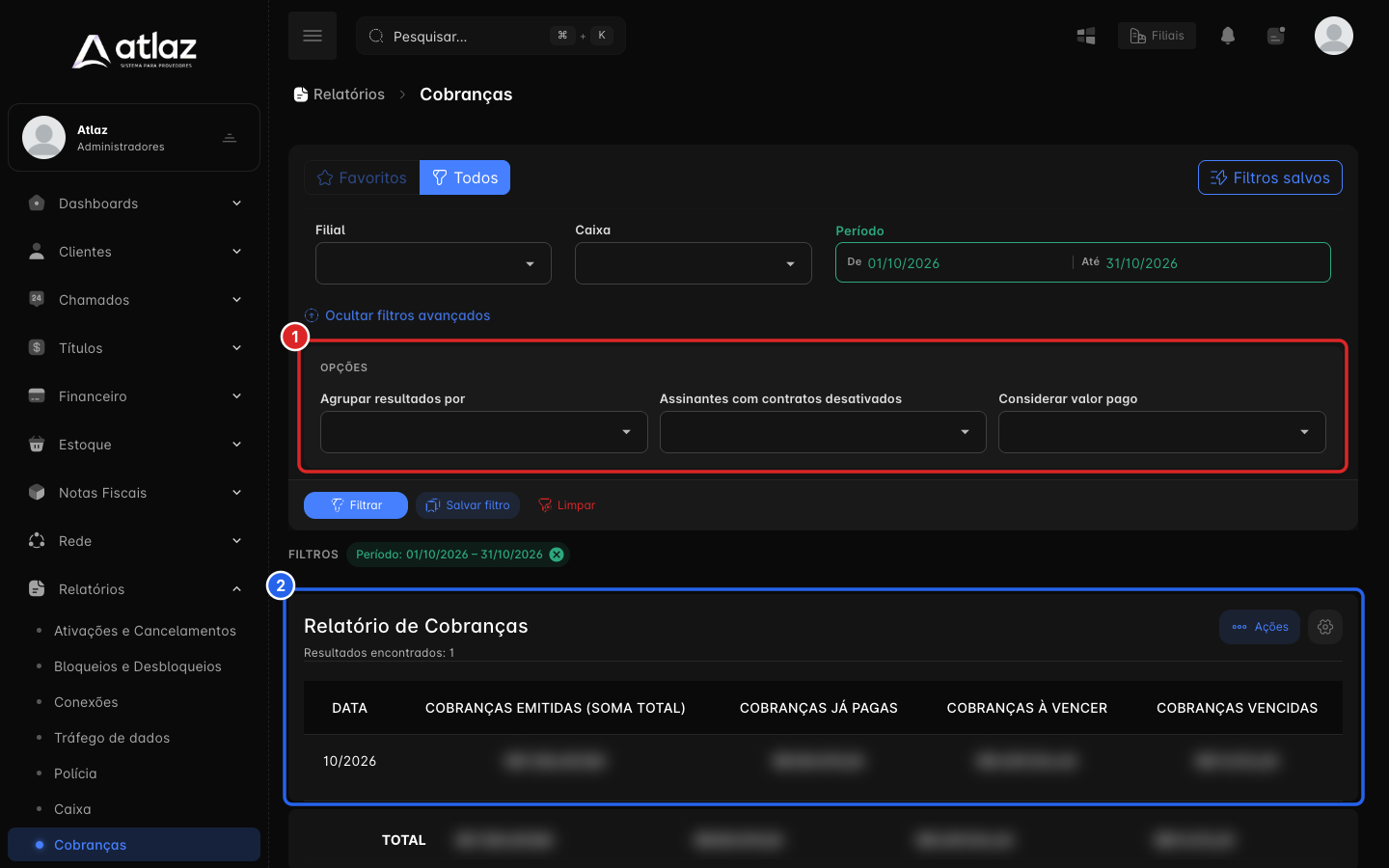The image size is (1389, 868).
Task: Click the Títulos dollar icon
Action: (x=37, y=347)
